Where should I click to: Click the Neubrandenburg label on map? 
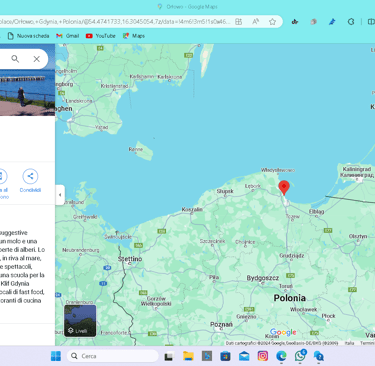(81, 250)
